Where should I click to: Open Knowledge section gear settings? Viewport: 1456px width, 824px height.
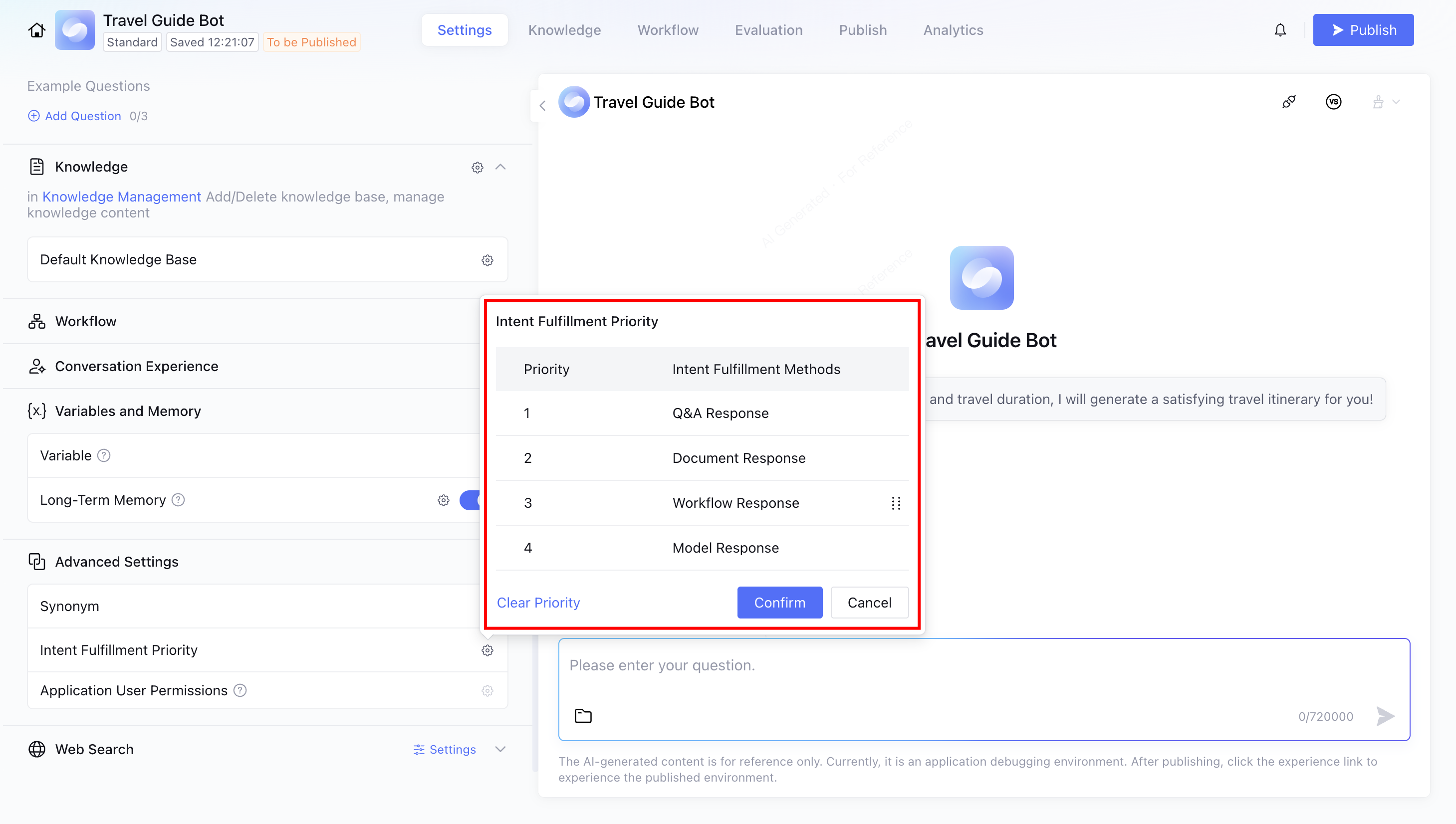tap(477, 168)
